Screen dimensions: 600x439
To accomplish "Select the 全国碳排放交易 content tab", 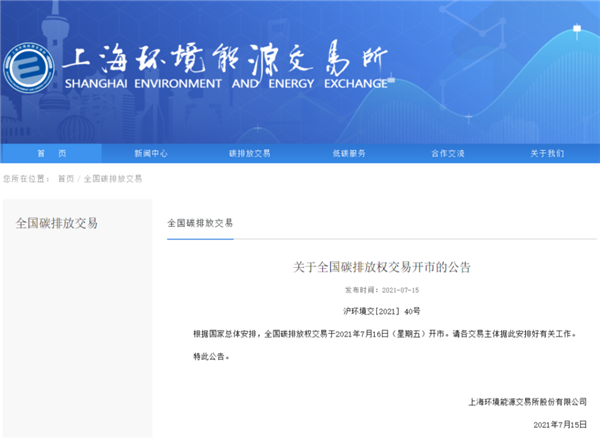I will coord(200,223).
